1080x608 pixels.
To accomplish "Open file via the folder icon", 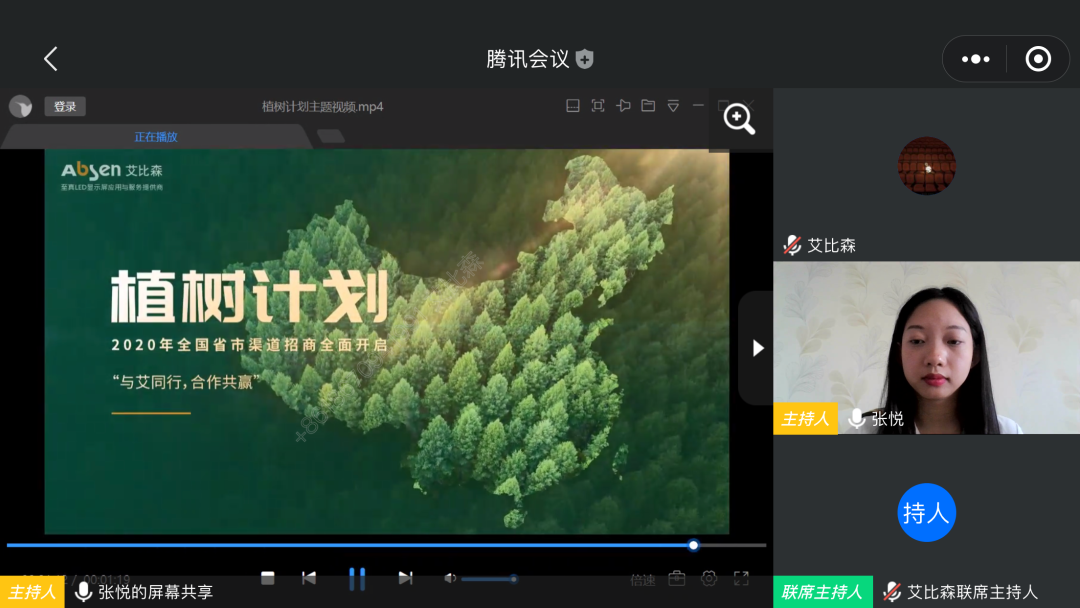I will coord(648,106).
